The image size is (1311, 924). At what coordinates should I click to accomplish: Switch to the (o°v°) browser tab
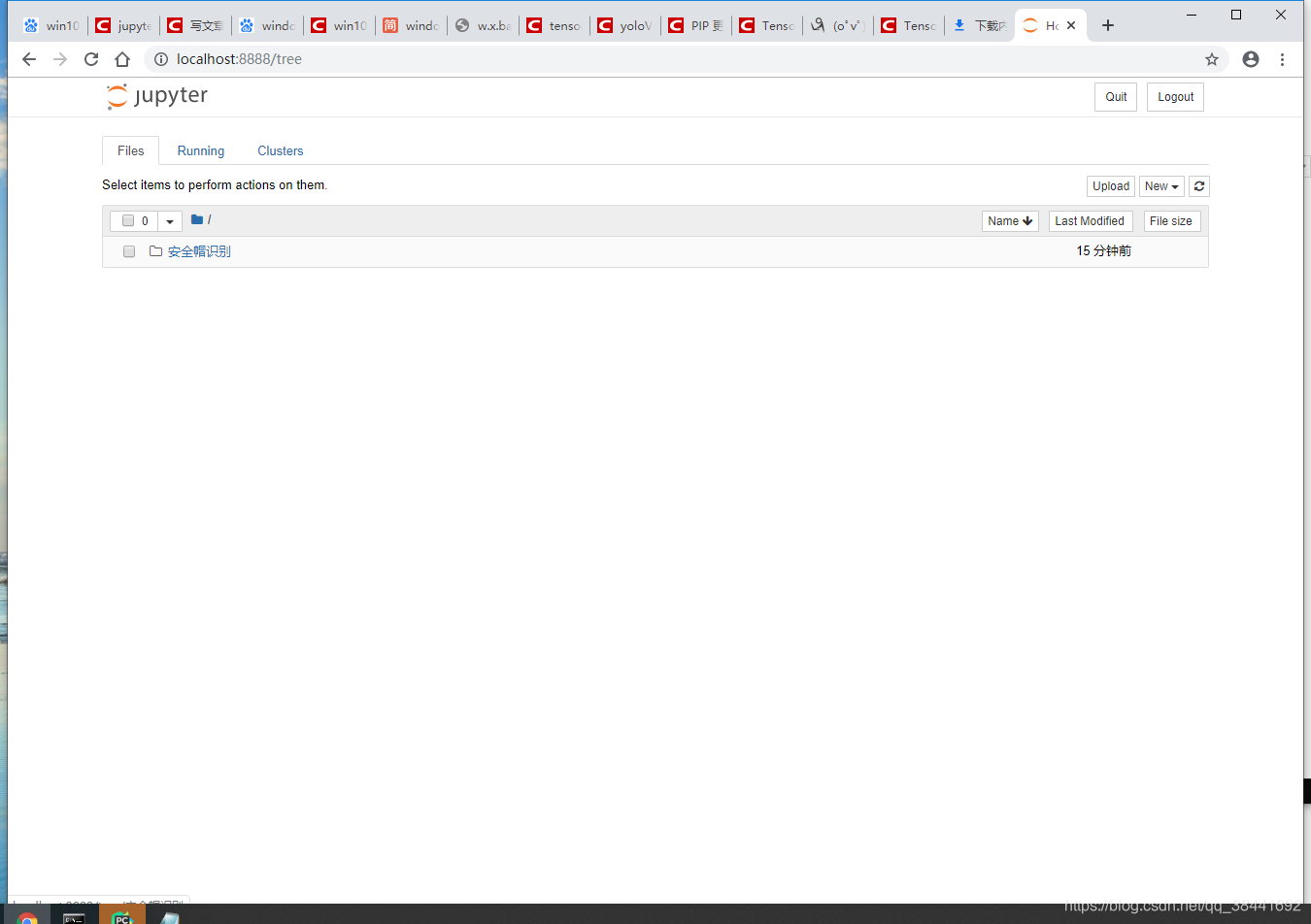[x=838, y=25]
